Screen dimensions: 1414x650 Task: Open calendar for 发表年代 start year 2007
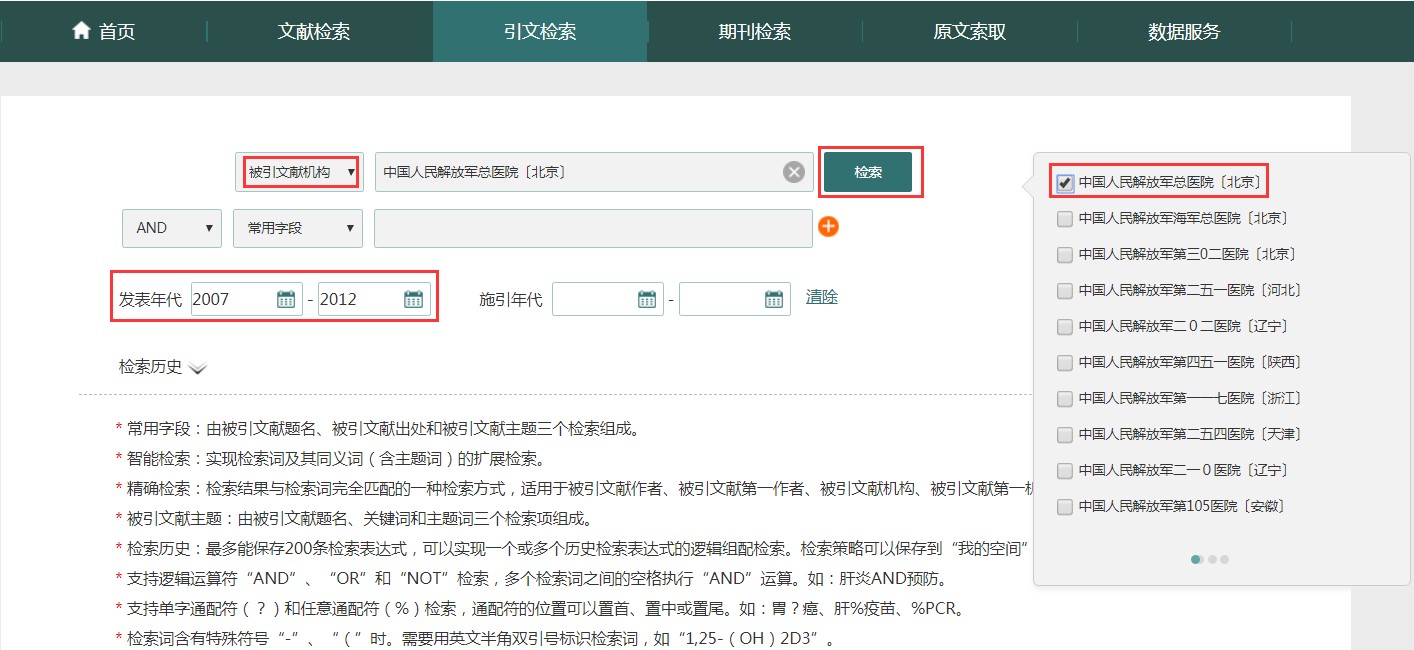pyautogui.click(x=286, y=299)
